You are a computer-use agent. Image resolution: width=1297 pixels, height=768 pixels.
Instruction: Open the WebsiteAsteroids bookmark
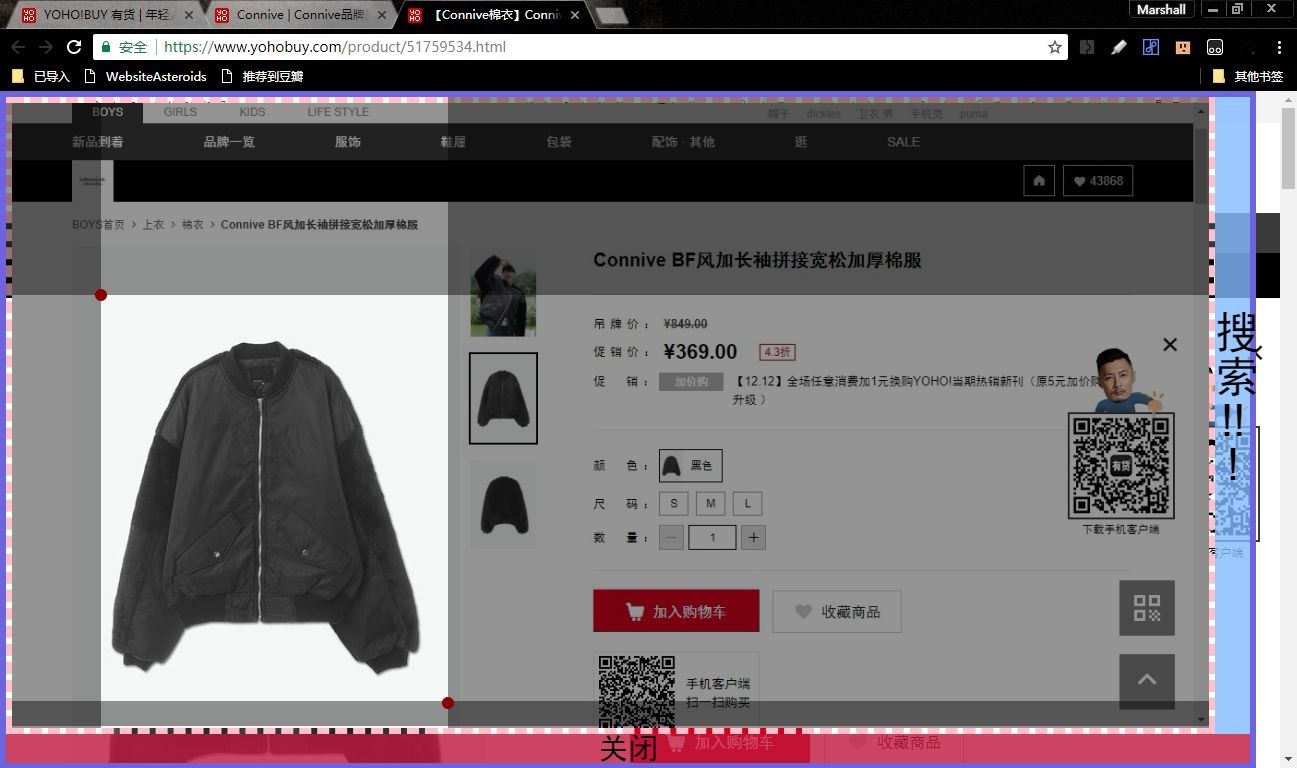pos(146,76)
